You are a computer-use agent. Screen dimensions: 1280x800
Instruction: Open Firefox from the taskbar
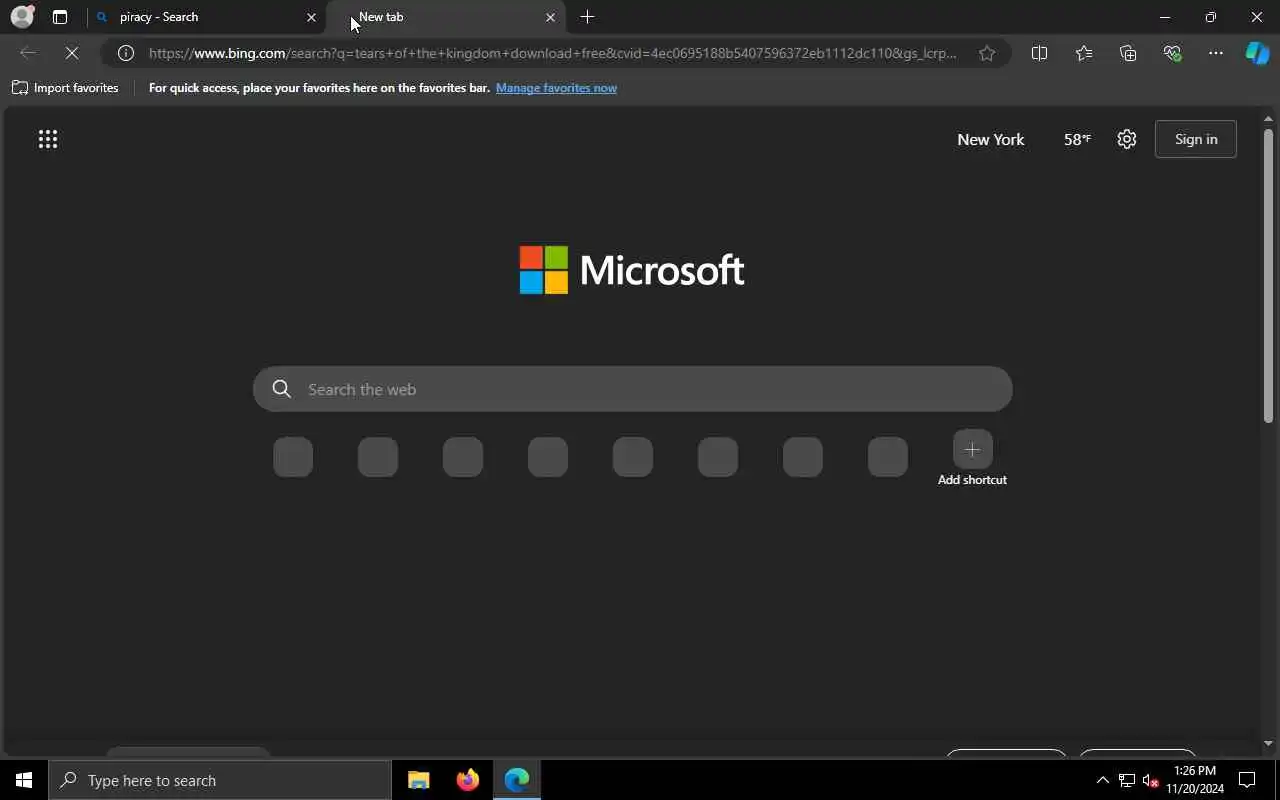pyautogui.click(x=468, y=780)
